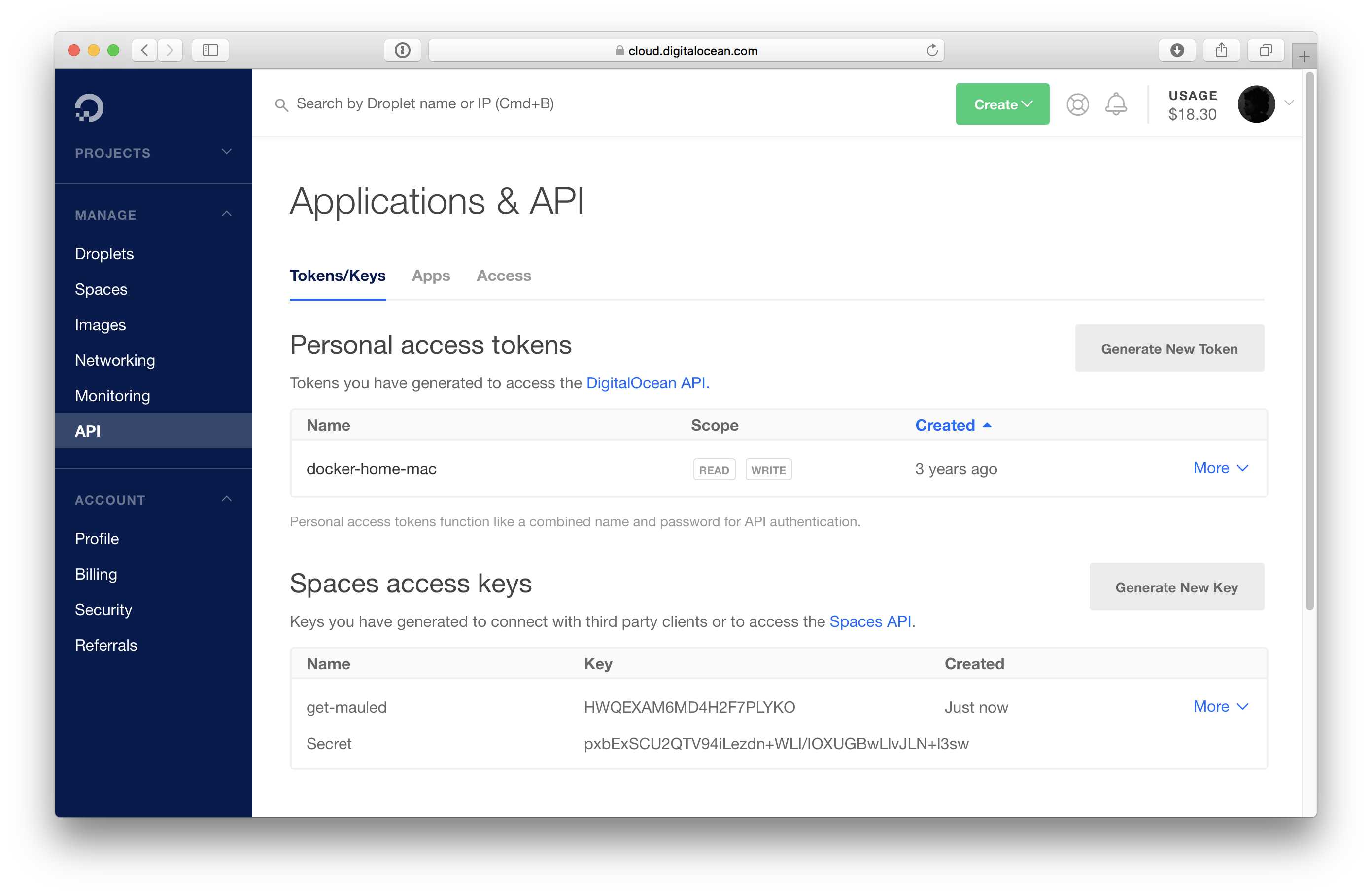1372x896 pixels.
Task: Open Safari downloads icon
Action: pyautogui.click(x=1176, y=51)
